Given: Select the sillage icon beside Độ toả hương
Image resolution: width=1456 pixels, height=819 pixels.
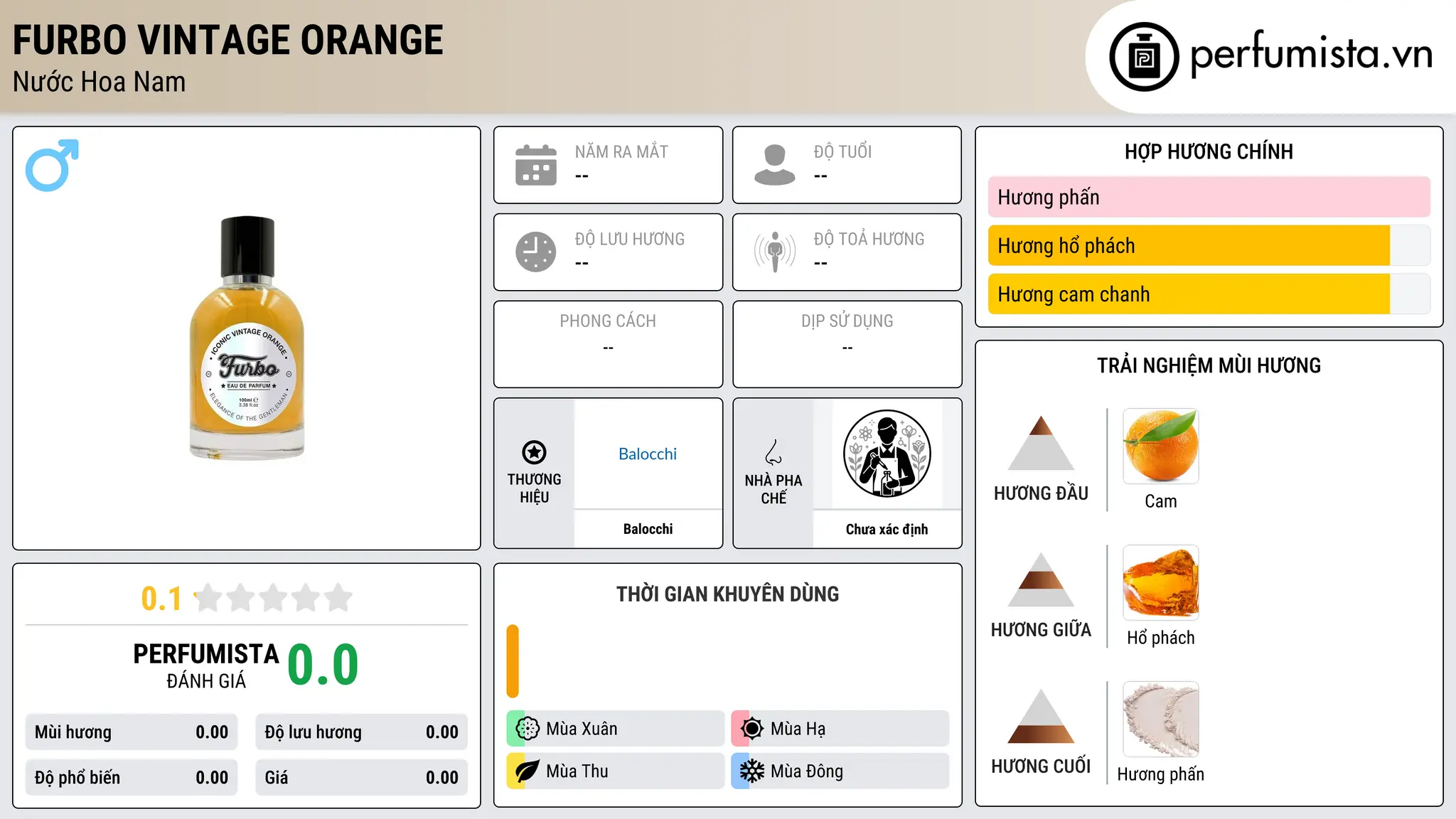Looking at the screenshot, I should 775,252.
